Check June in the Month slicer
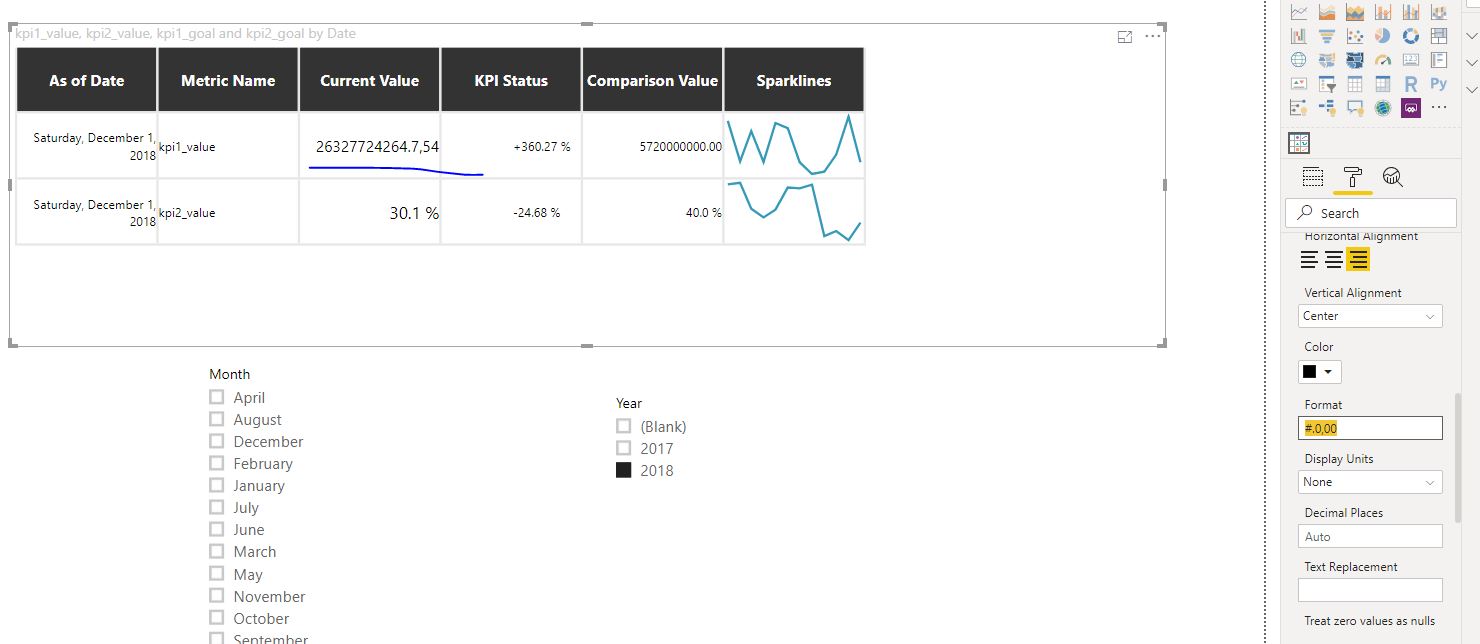1480x644 pixels. pos(216,529)
